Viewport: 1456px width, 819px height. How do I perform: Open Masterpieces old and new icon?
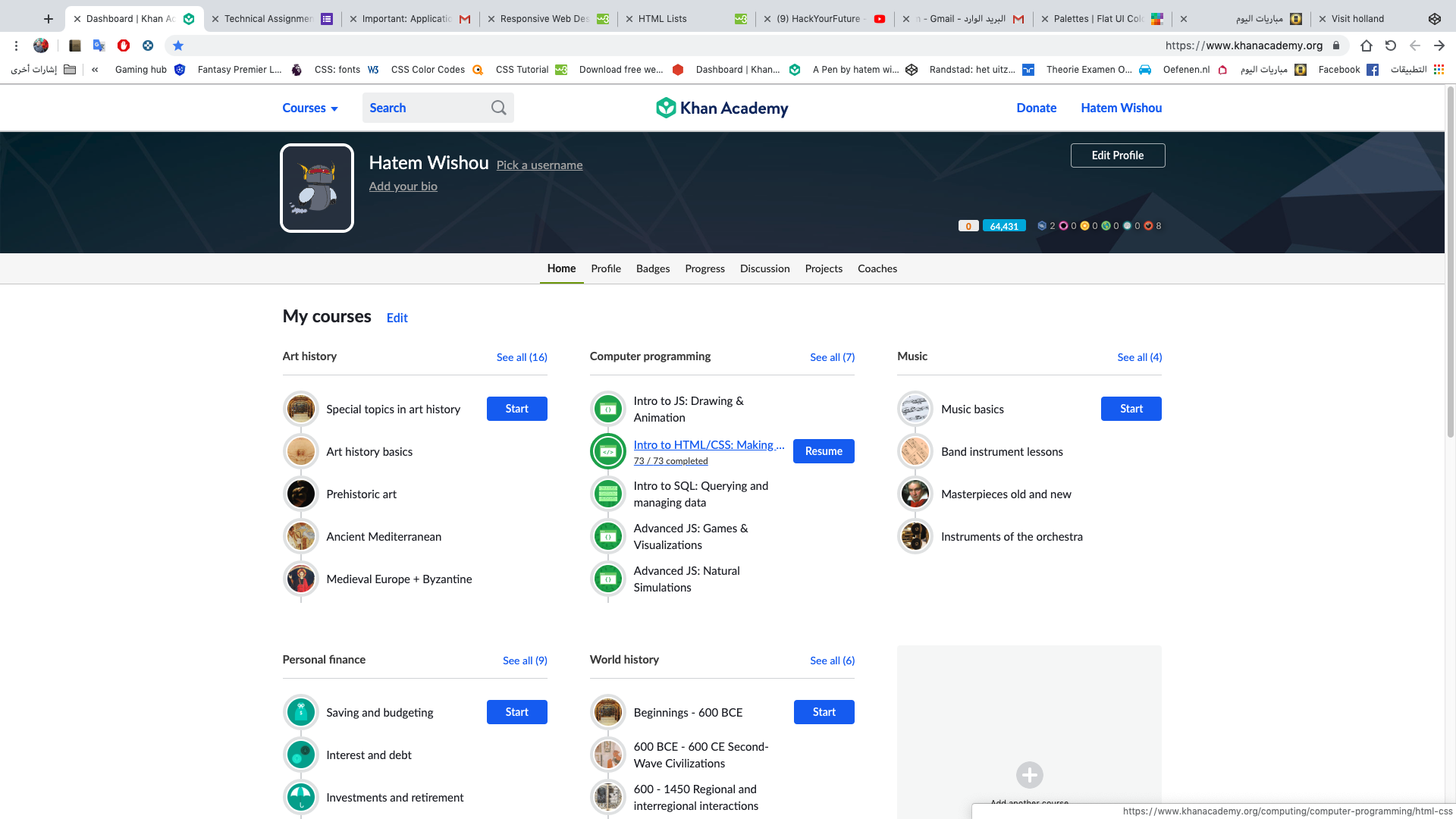click(x=915, y=494)
